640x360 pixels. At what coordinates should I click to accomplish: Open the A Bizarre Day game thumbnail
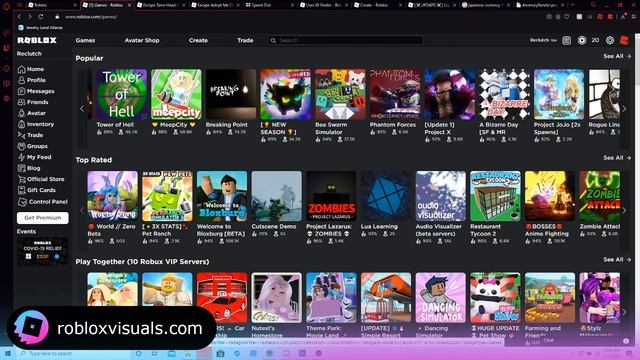504,94
